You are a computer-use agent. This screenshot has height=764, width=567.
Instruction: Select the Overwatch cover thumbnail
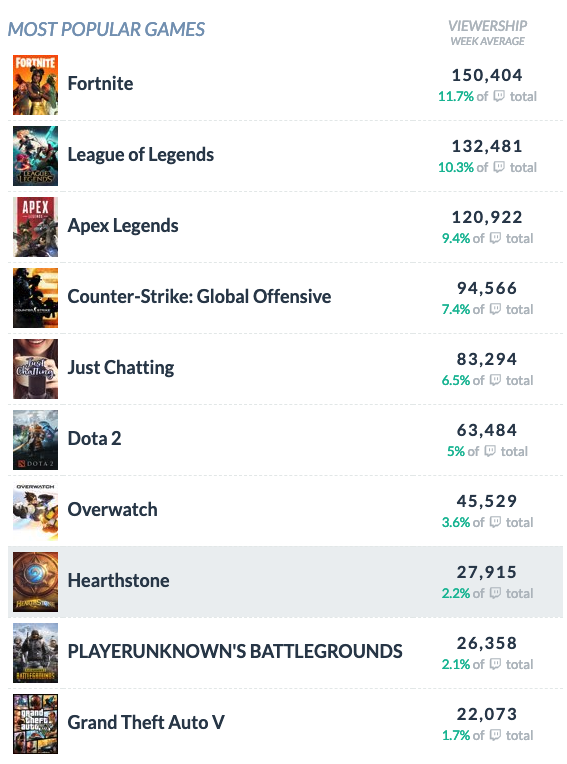pyautogui.click(x=35, y=511)
